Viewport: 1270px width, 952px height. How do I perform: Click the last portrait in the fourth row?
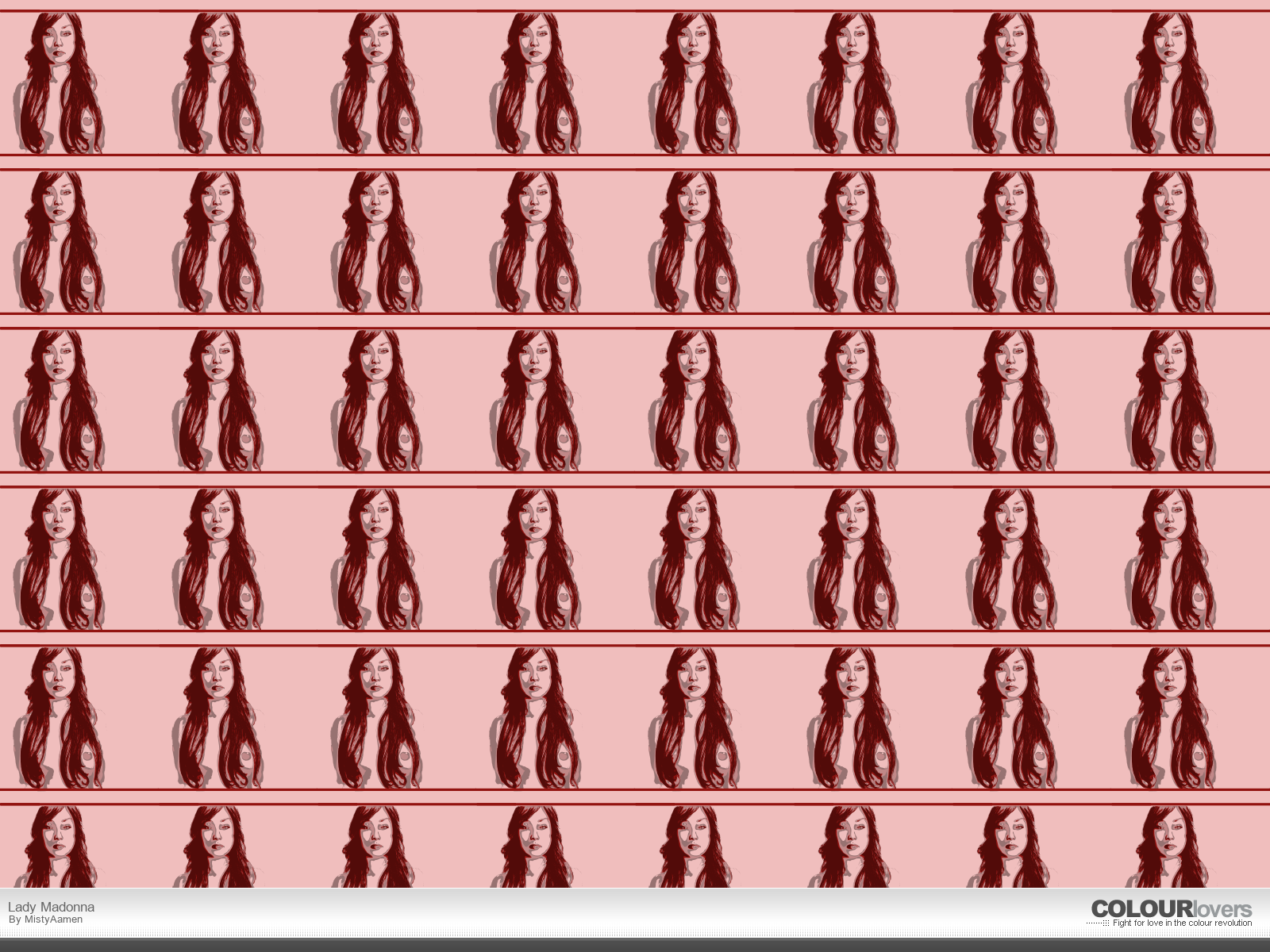[1170, 559]
